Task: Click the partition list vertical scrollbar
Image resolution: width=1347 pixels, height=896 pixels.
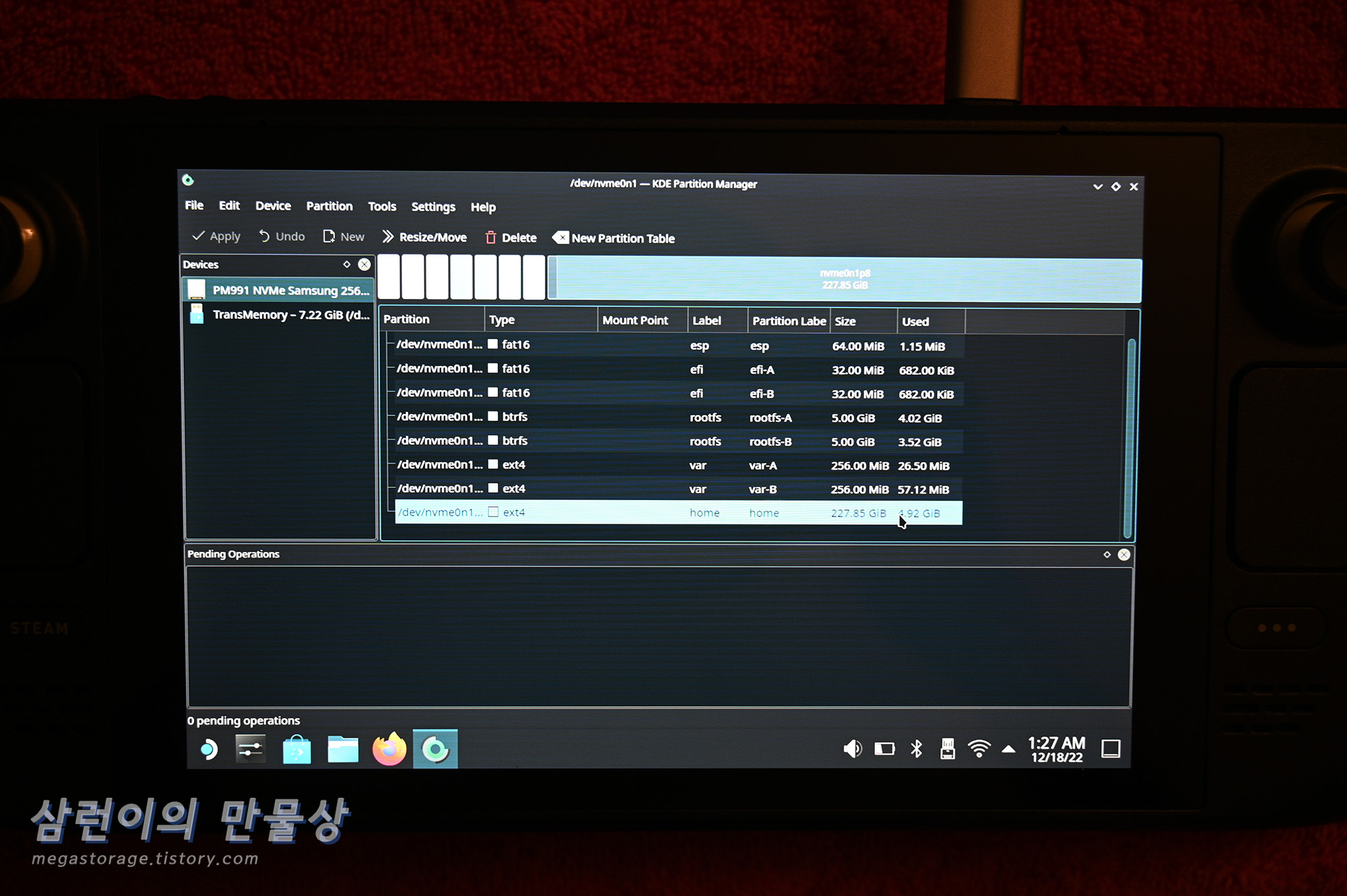Action: click(1131, 438)
